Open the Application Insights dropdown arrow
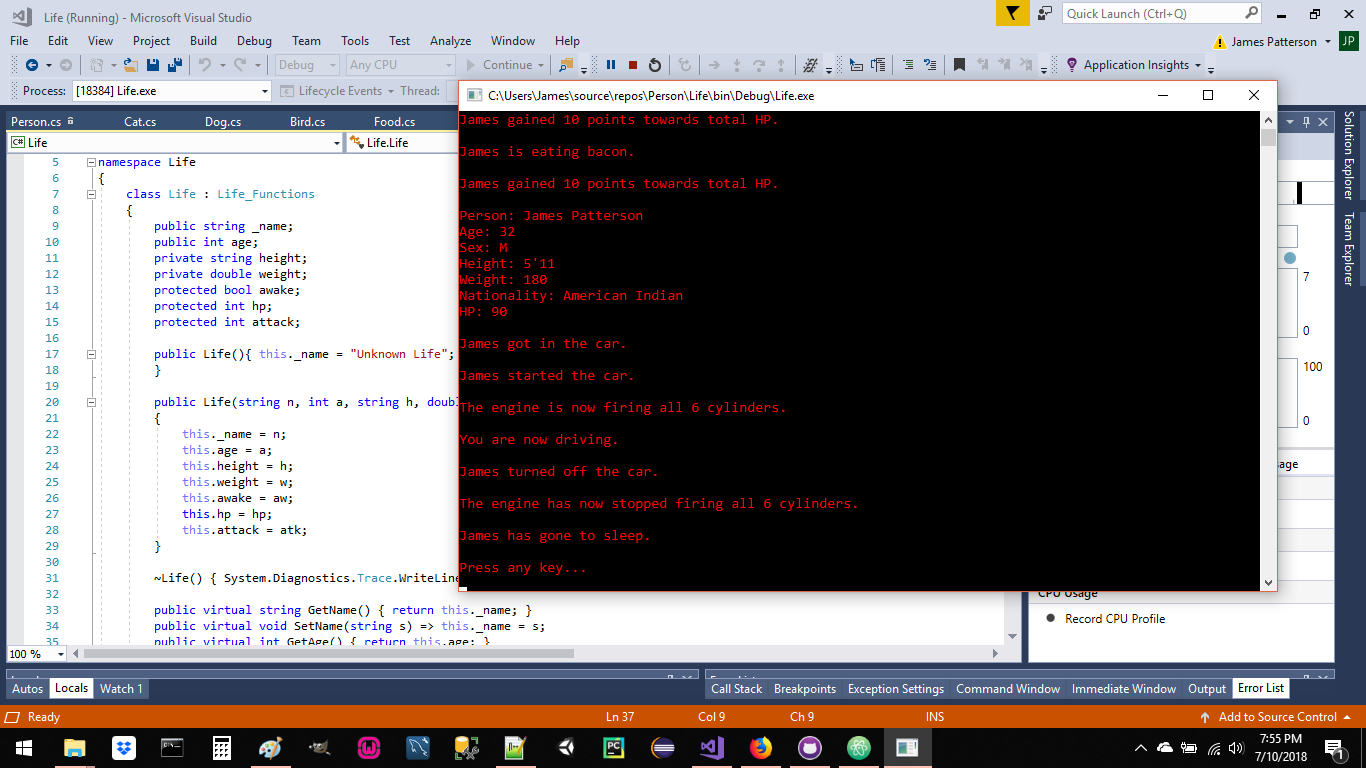 pos(1198,65)
